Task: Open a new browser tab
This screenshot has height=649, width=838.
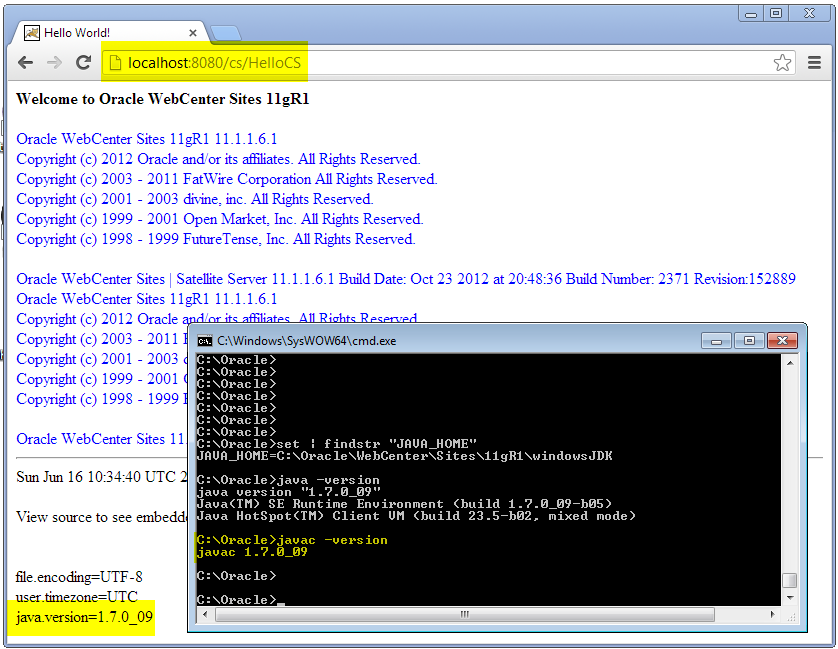Action: pyautogui.click(x=226, y=33)
